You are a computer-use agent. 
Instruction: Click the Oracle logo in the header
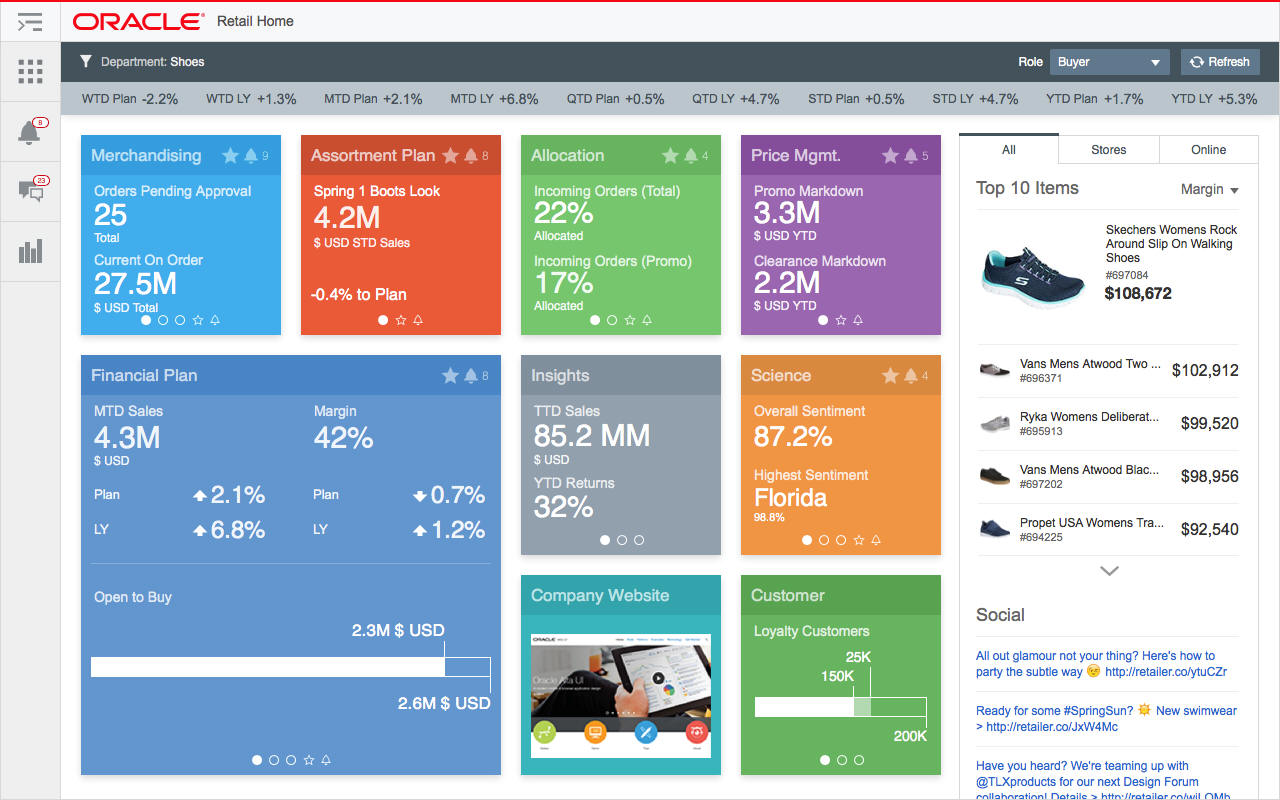[138, 20]
